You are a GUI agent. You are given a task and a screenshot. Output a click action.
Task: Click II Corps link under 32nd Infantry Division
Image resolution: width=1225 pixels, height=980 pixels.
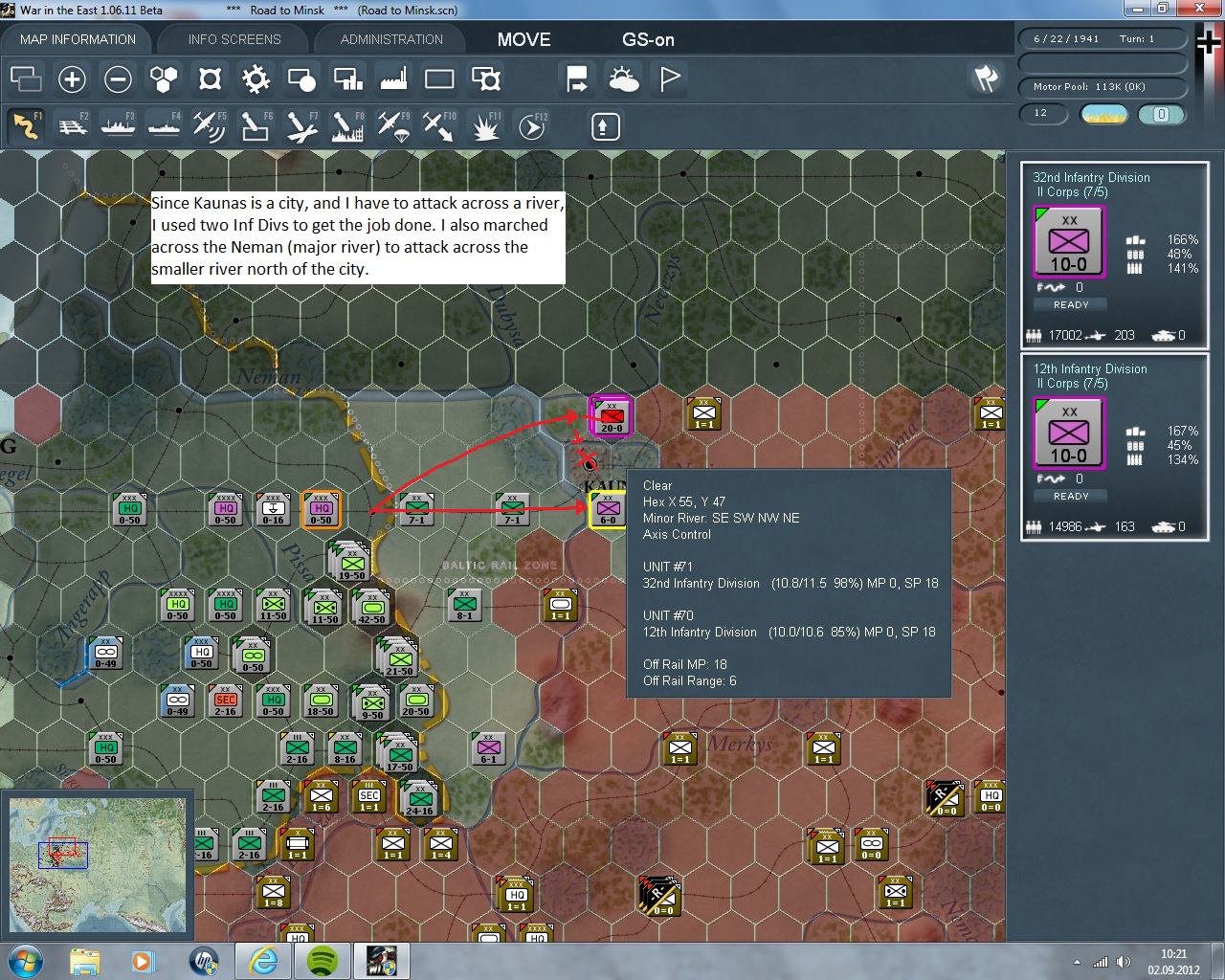tap(1072, 192)
